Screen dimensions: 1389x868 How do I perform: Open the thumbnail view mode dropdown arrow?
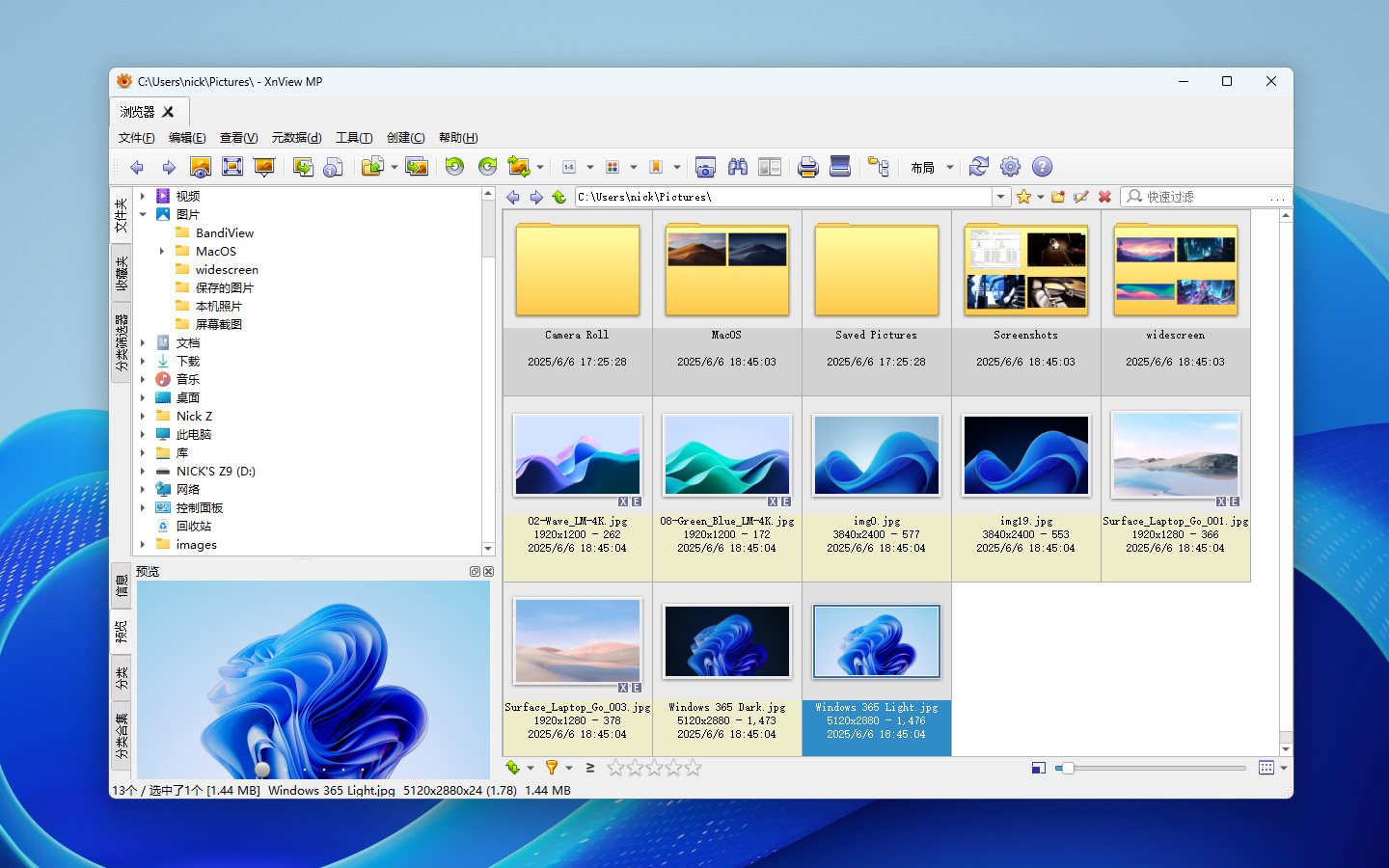1284,768
